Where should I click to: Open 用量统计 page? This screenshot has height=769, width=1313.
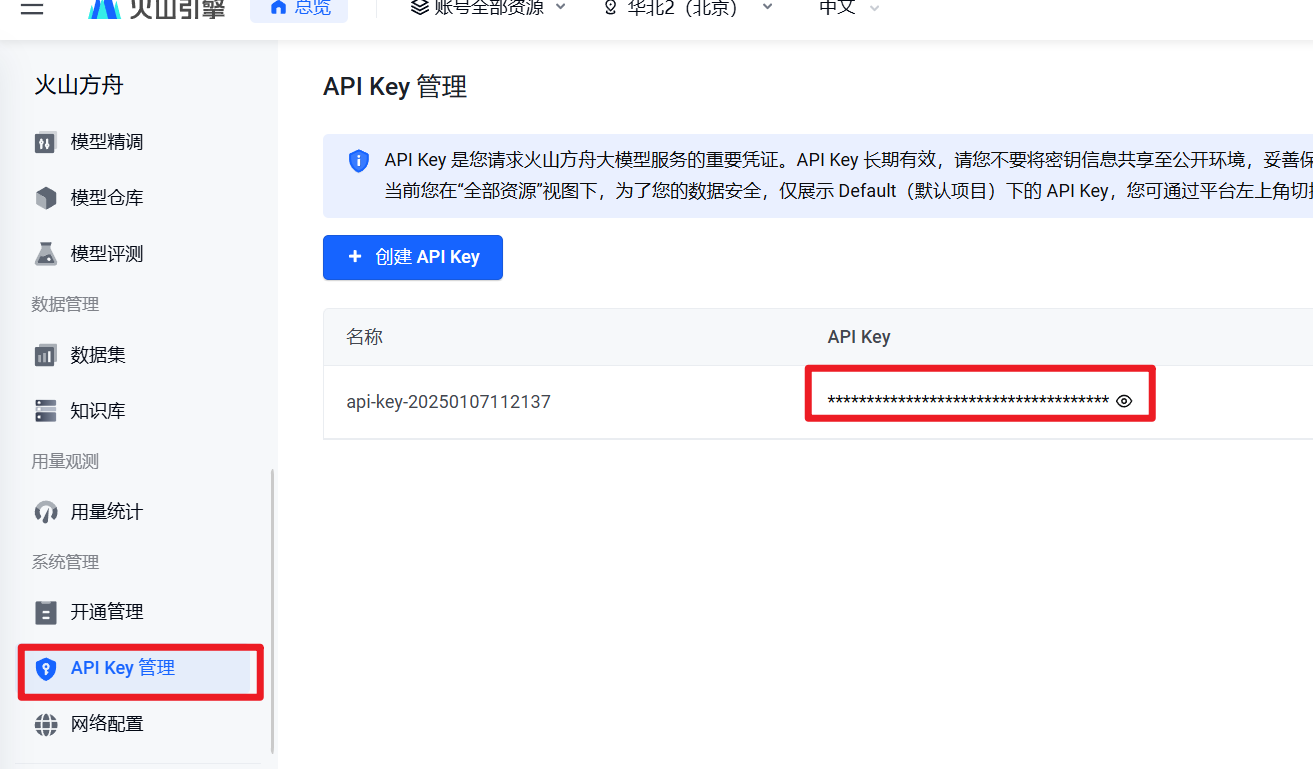(x=107, y=512)
